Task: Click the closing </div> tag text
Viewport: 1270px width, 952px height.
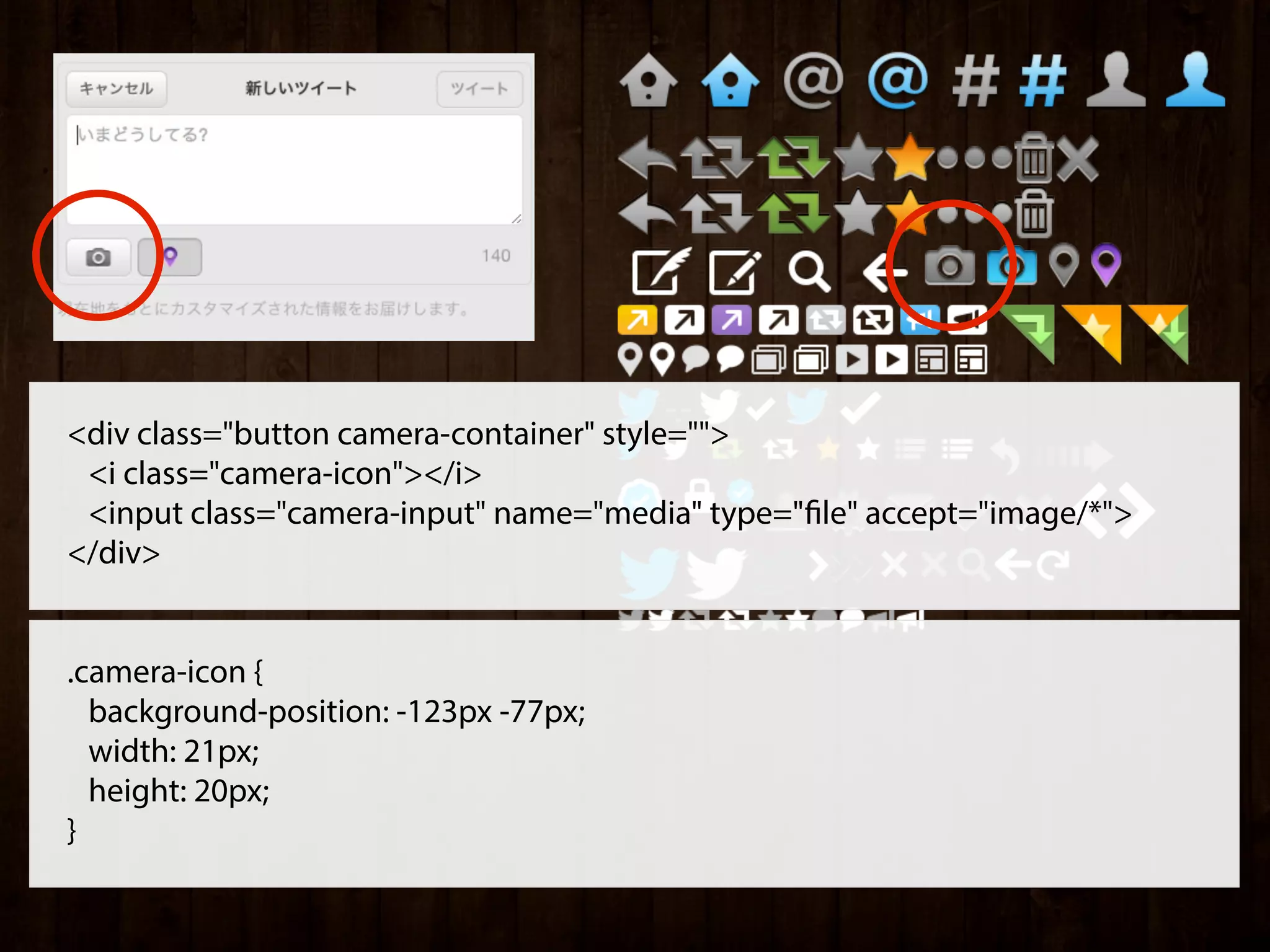Action: tap(114, 553)
